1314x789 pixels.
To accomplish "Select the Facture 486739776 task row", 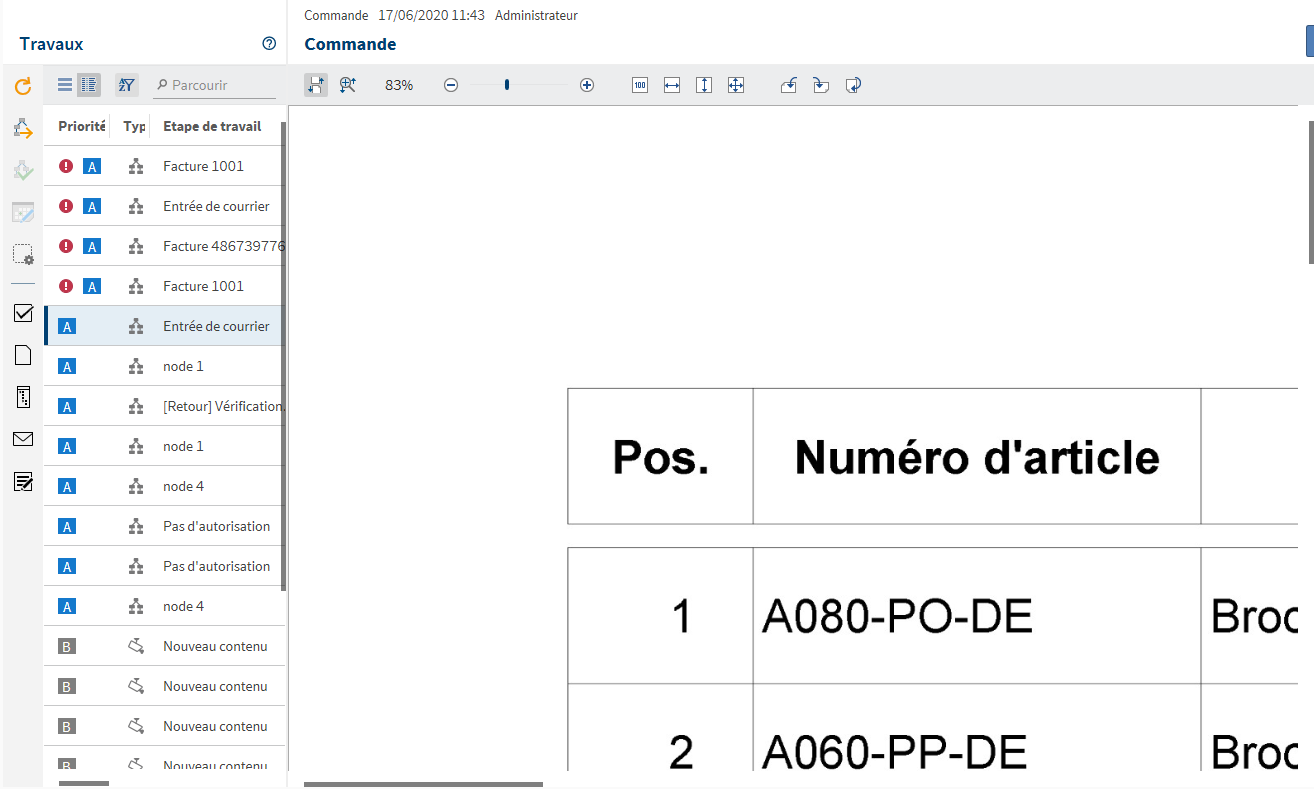I will [223, 246].
